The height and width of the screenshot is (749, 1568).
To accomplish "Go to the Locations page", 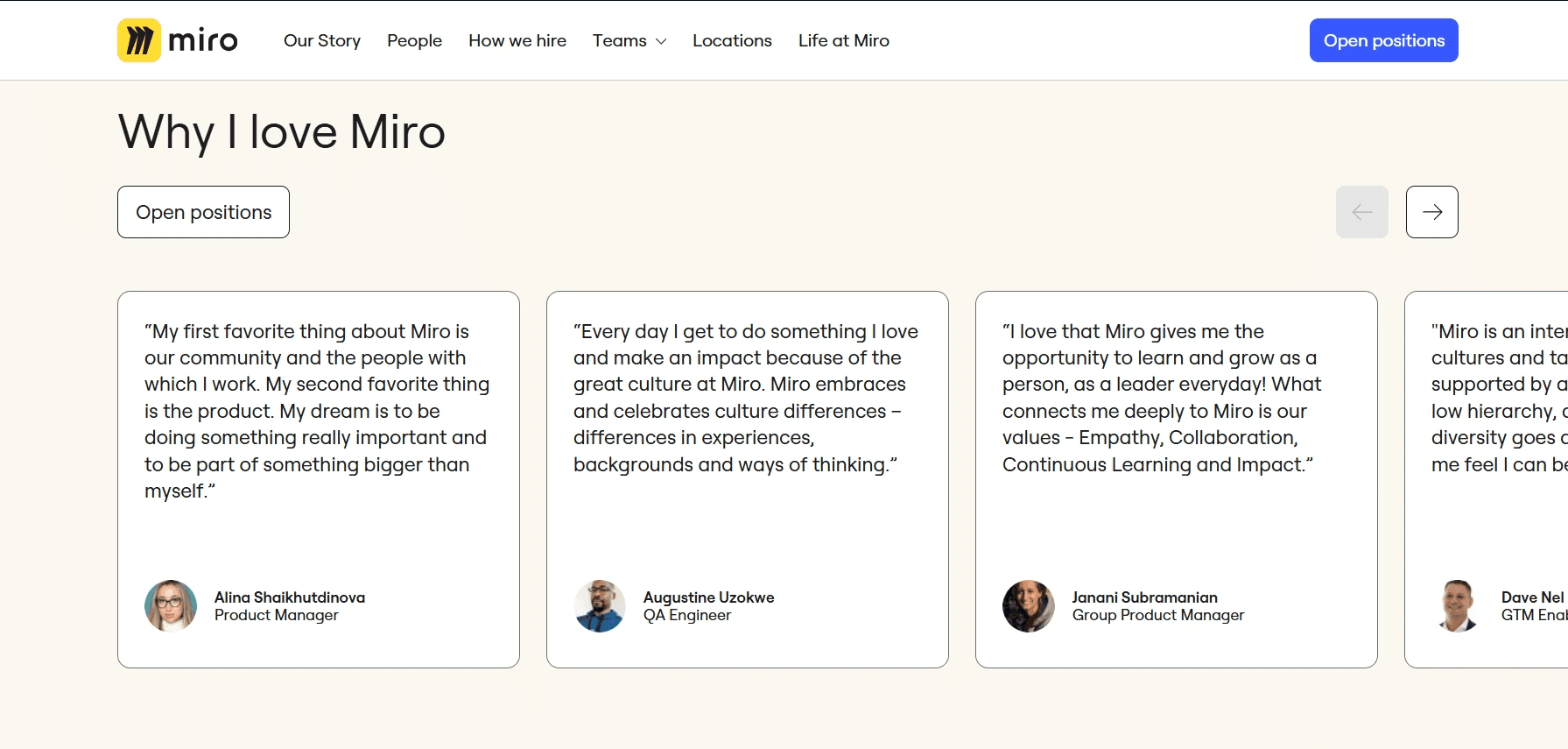I will (x=732, y=40).
